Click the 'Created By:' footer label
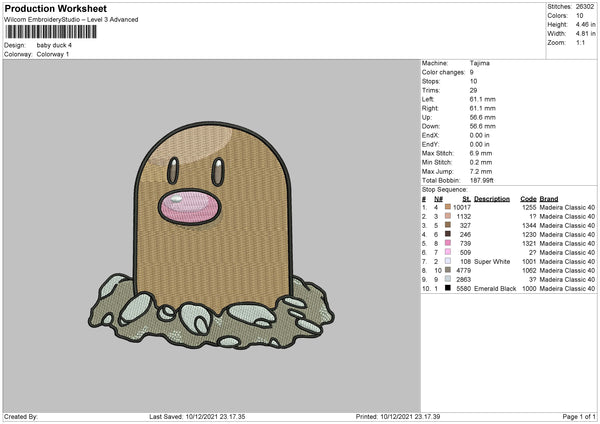Screen dimensions: 600x424 21,416
